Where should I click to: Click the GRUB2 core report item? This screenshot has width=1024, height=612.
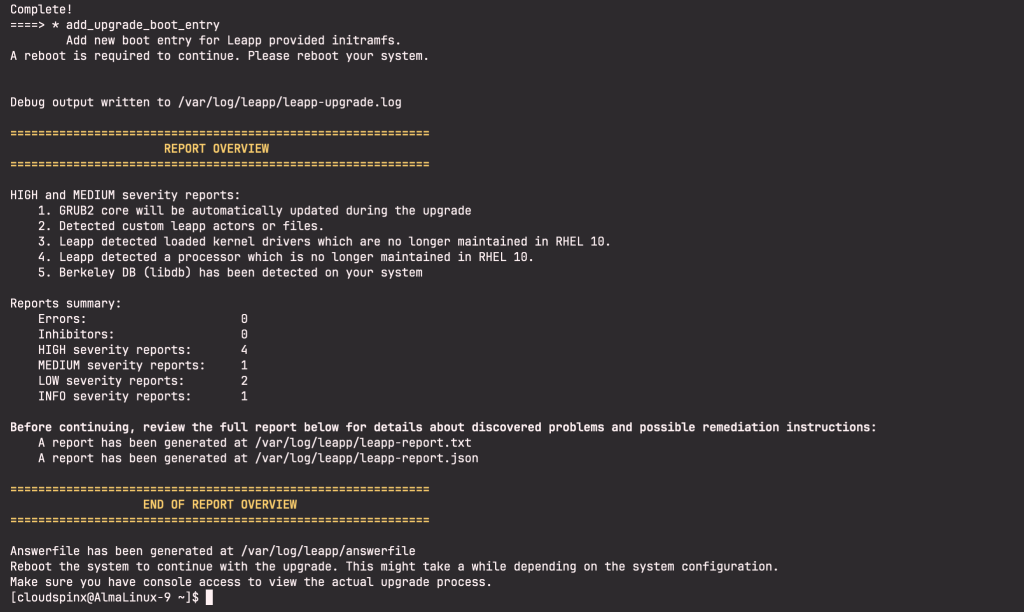coord(255,211)
